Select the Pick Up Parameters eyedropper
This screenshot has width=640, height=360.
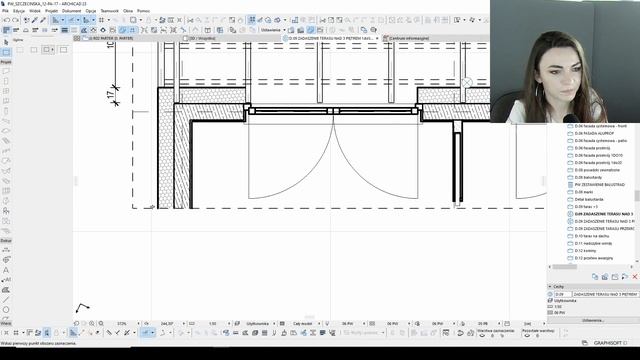tap(35, 20)
